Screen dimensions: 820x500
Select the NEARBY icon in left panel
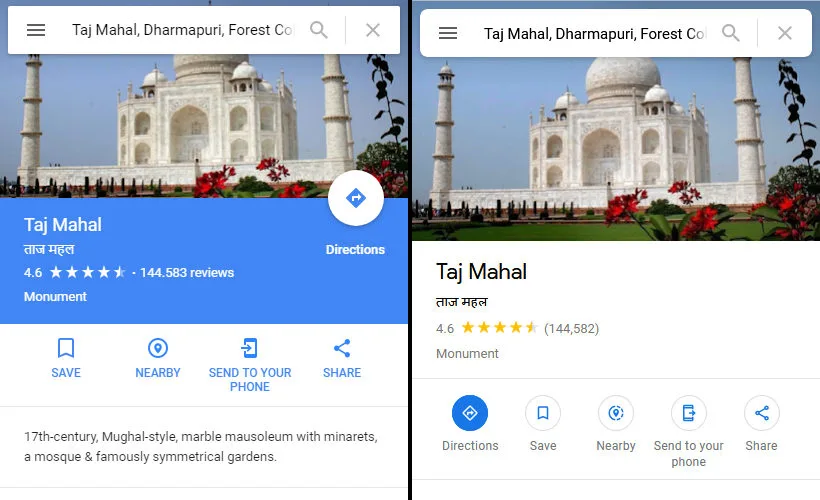point(157,348)
